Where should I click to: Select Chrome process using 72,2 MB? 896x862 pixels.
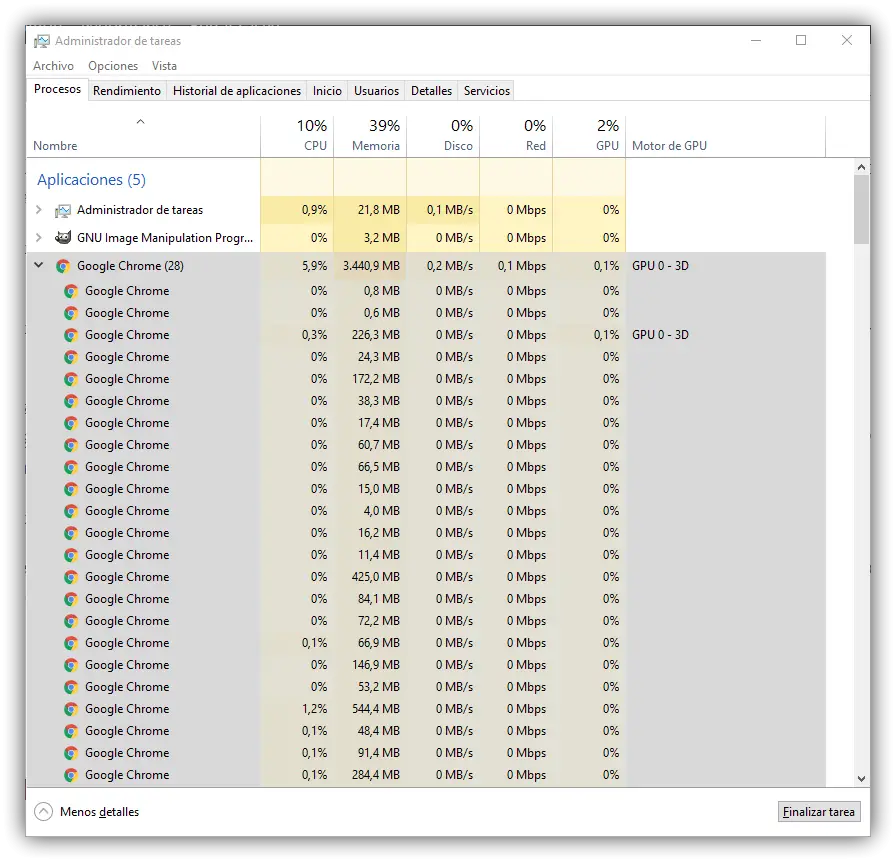426,621
